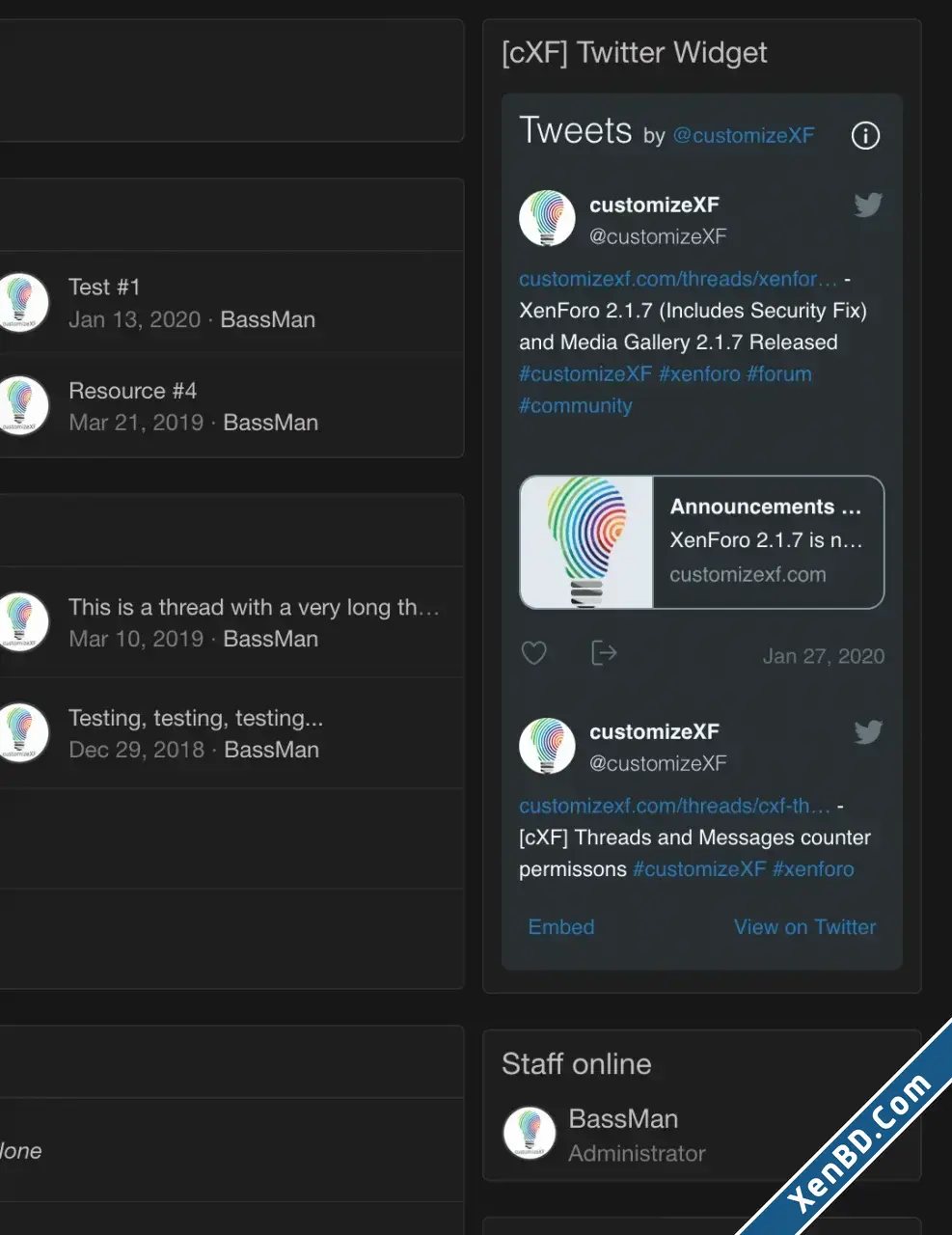Click avatar beside long thread title
Viewport: 952px width, 1235px height.
(21, 621)
